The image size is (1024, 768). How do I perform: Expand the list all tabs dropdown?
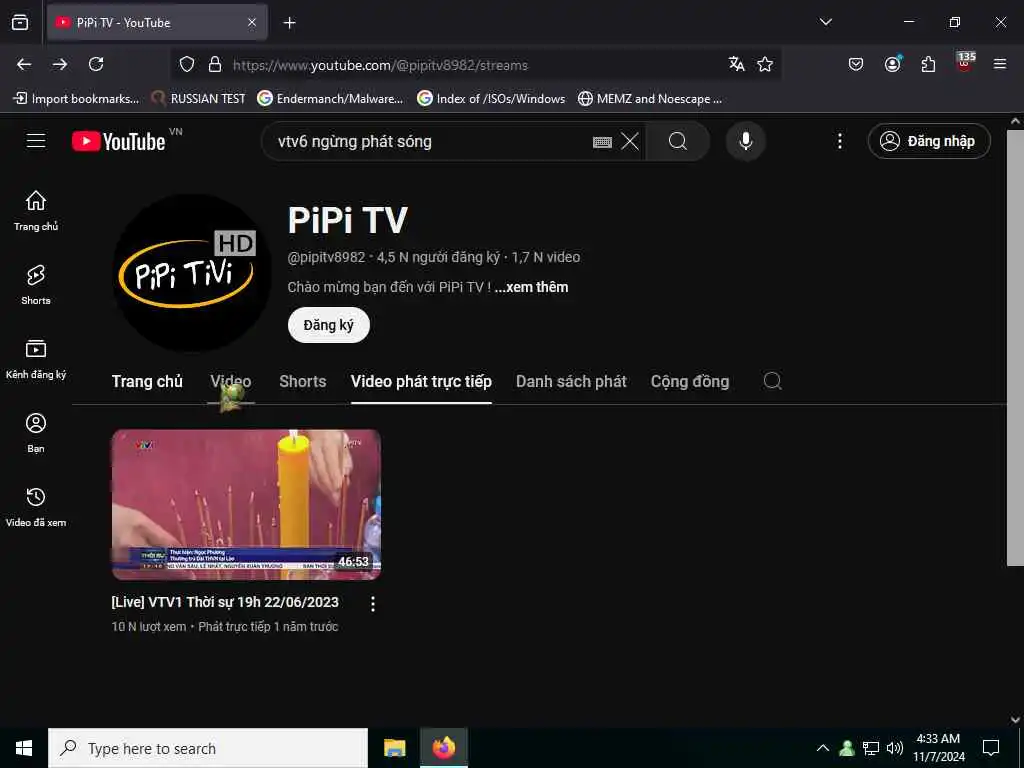tap(825, 22)
